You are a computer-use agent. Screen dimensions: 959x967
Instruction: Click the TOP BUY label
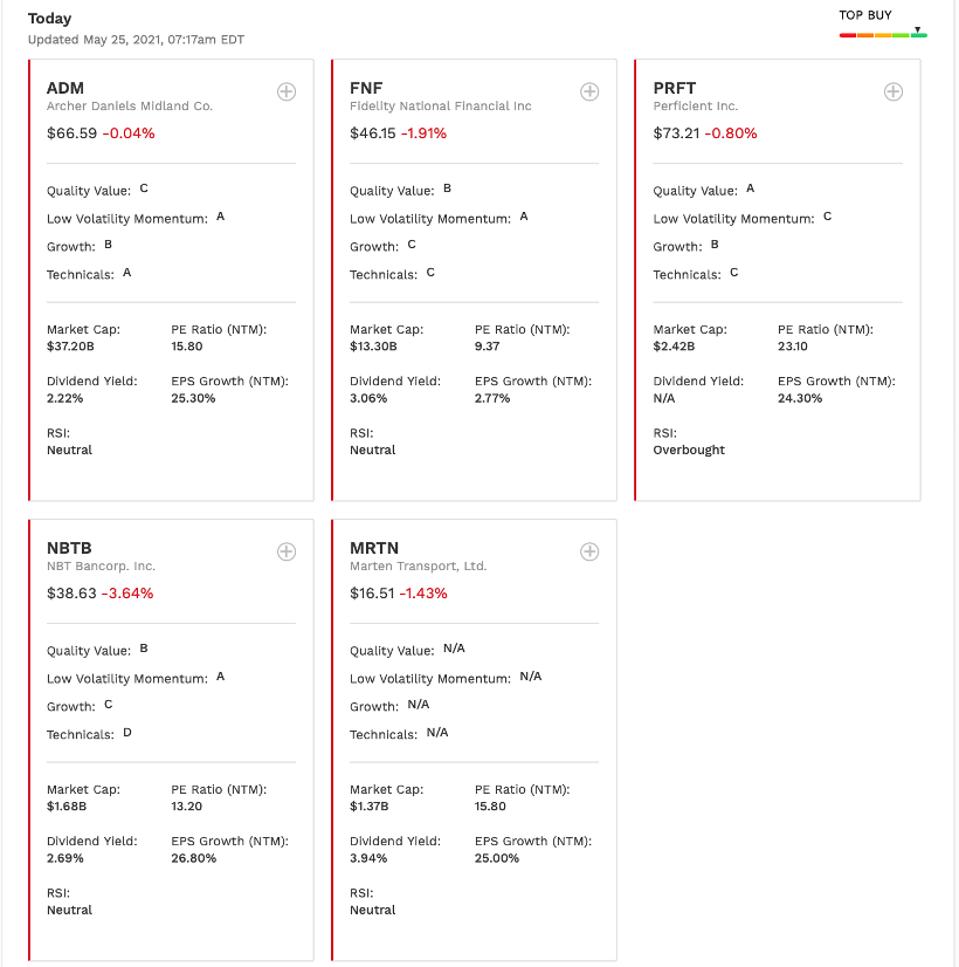865,15
